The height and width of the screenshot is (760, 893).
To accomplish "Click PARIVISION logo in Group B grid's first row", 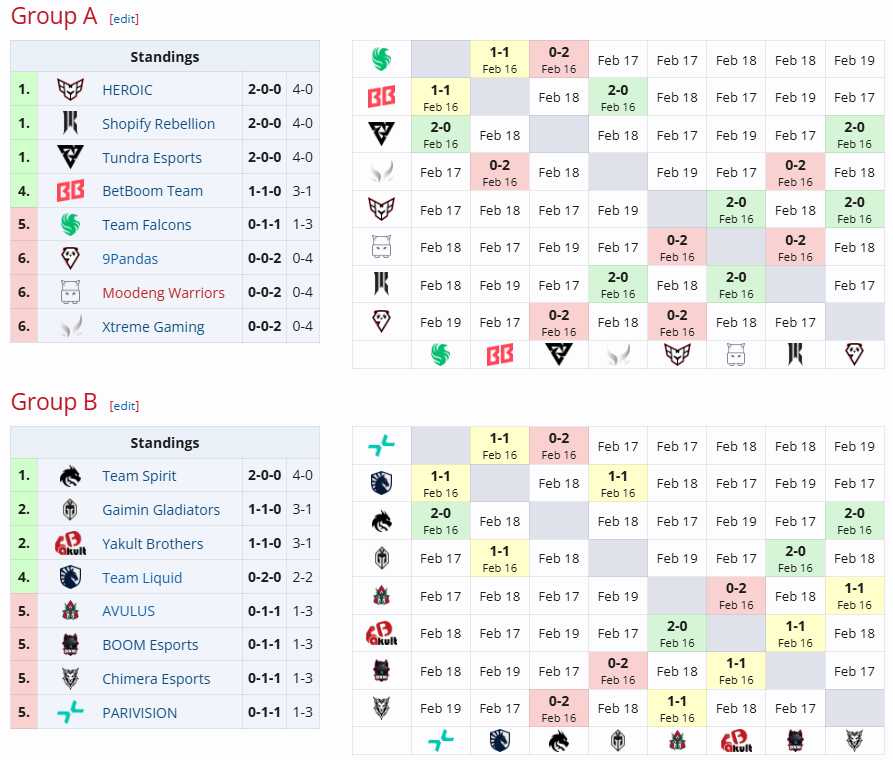I will (x=382, y=446).
